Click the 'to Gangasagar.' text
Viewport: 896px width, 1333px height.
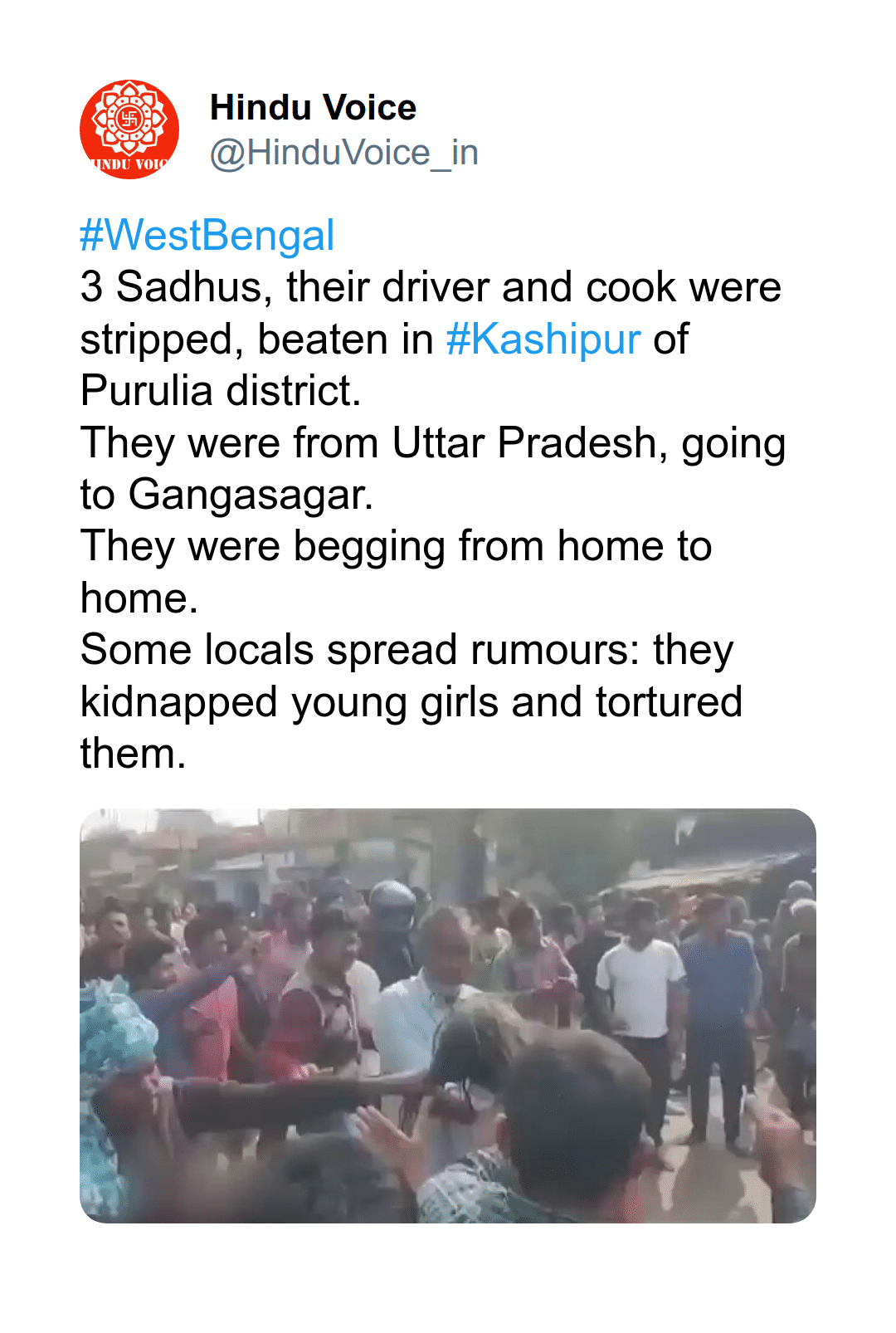[226, 496]
